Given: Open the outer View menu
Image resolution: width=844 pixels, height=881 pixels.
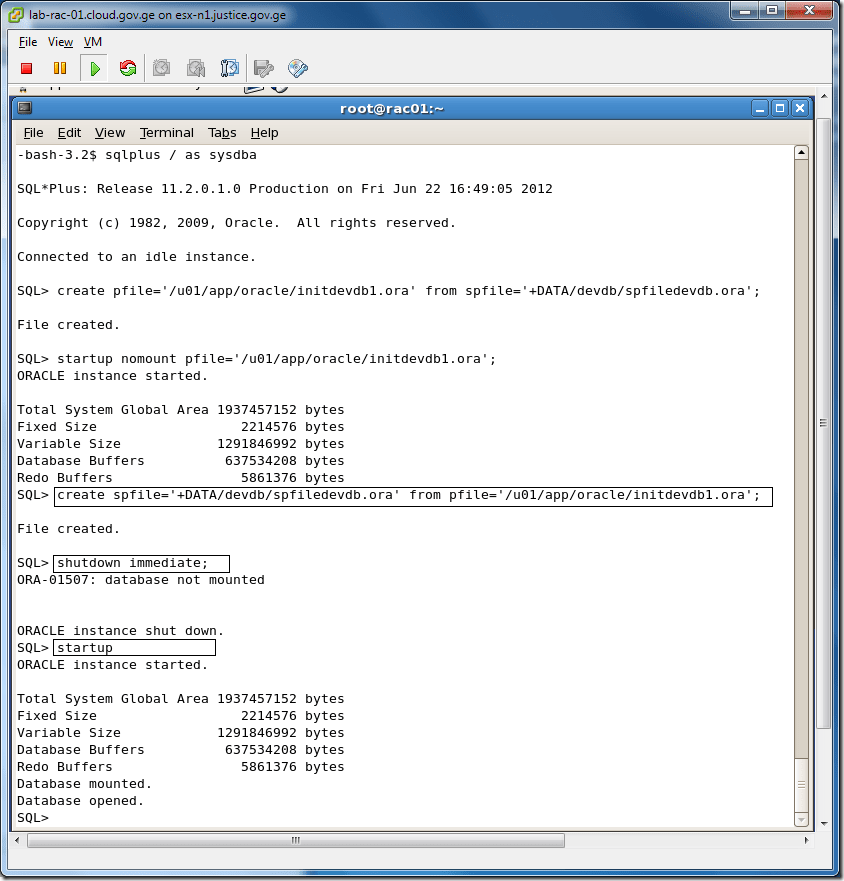Looking at the screenshot, I should [x=60, y=42].
